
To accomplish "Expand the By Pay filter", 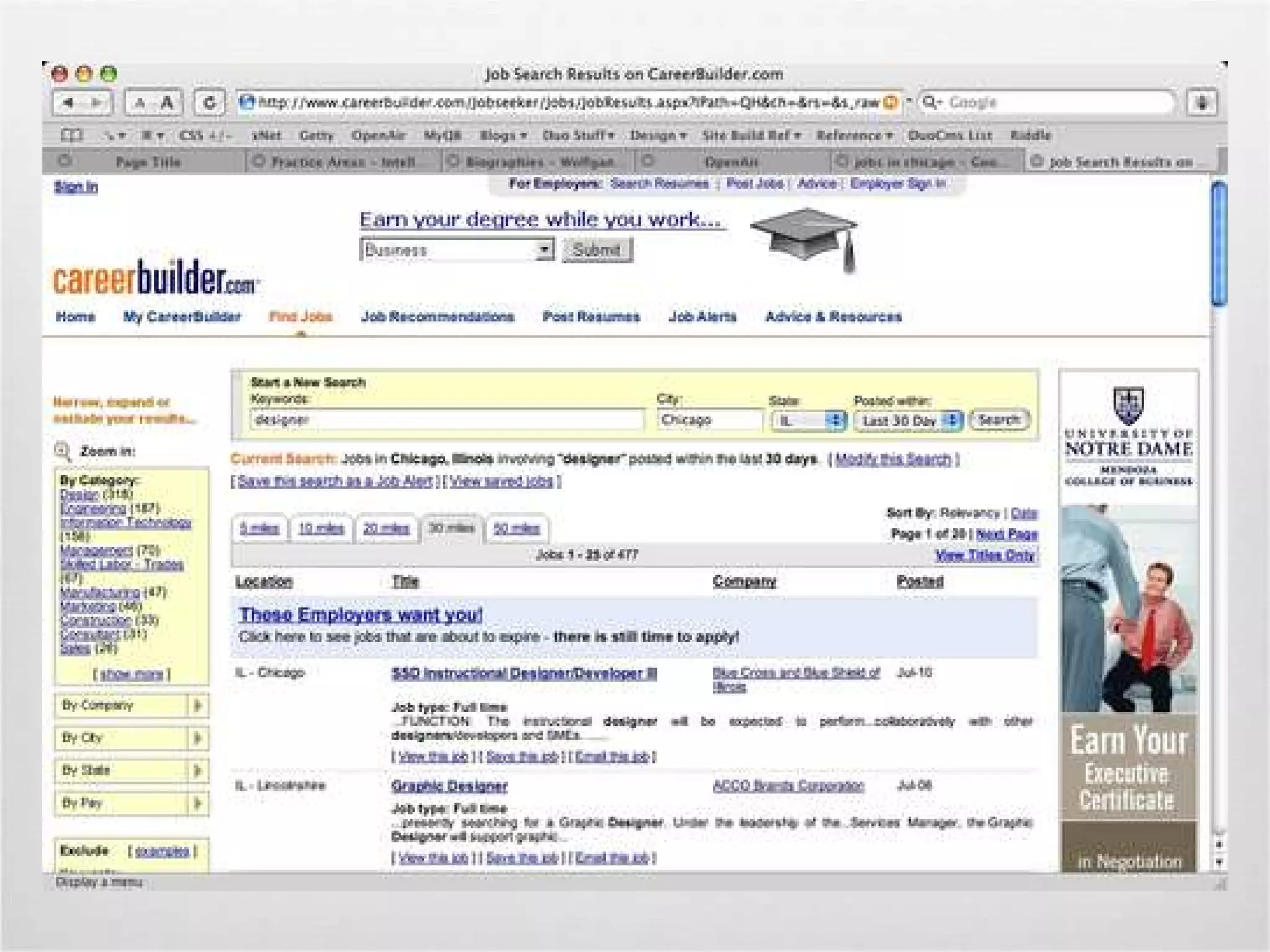I will [197, 803].
